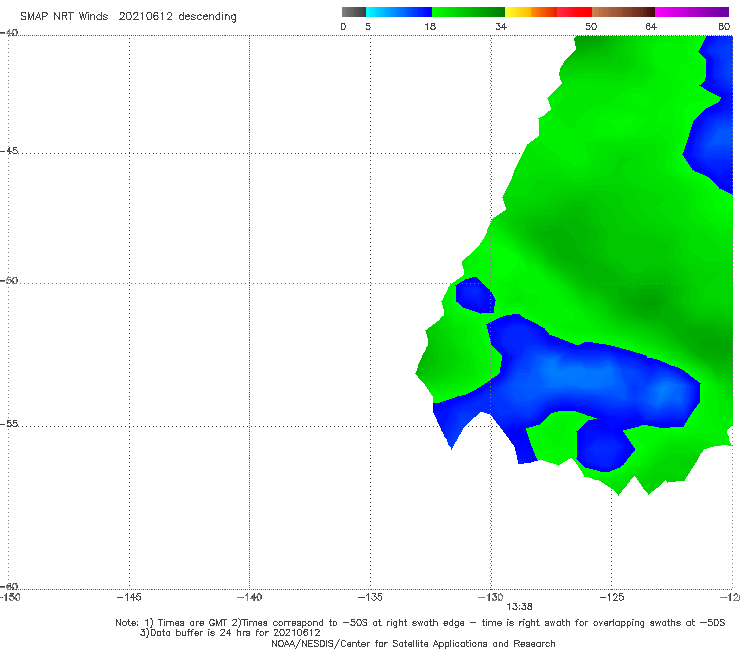Click the color bar label "64"

pyautogui.click(x=651, y=26)
